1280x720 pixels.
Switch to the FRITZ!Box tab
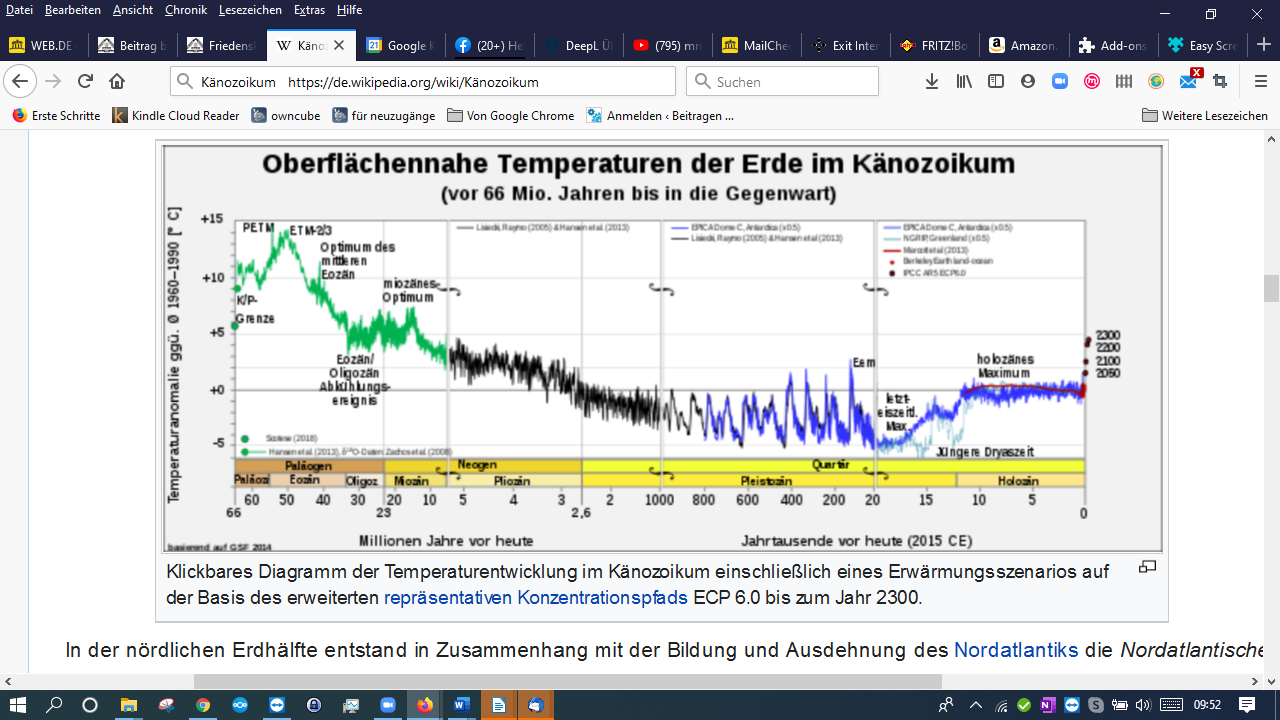coord(934,46)
